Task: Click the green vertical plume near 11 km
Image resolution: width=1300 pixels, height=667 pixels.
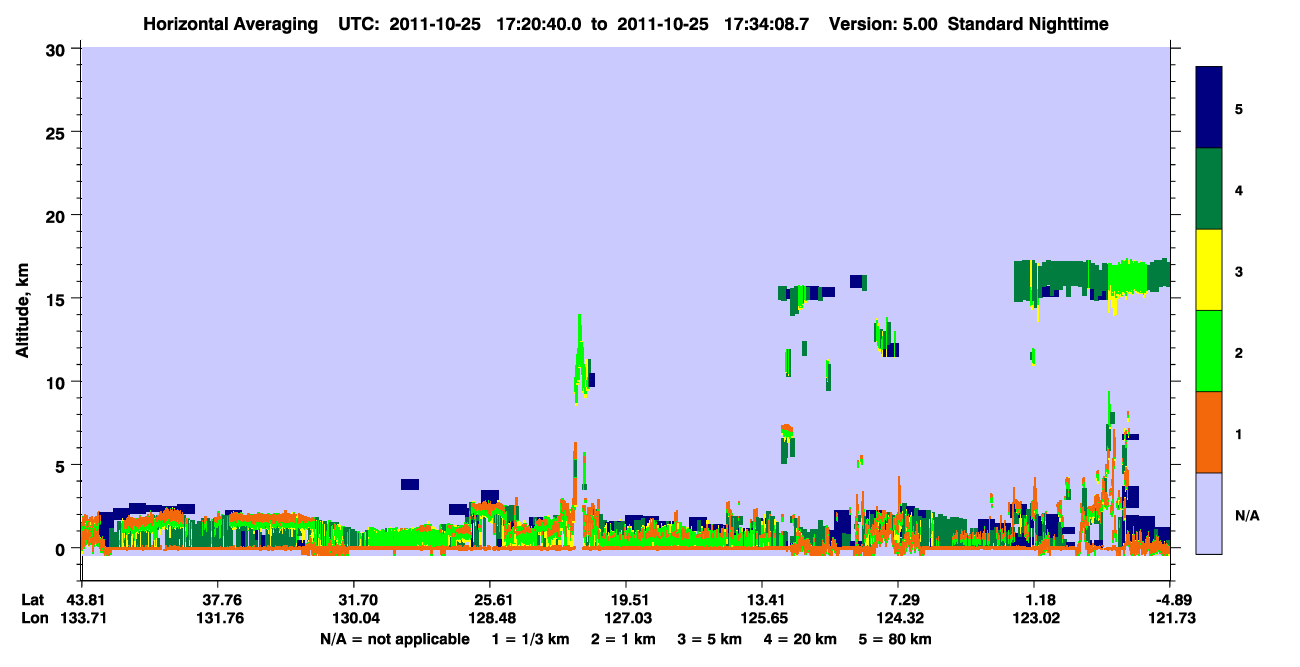Action: [580, 358]
